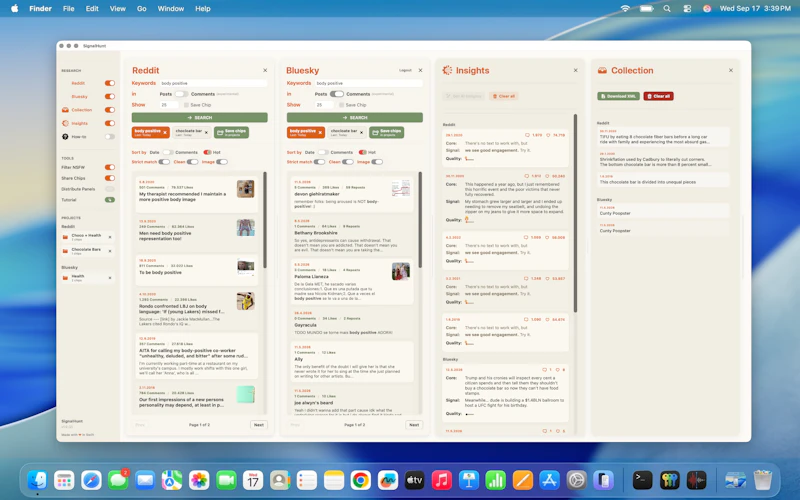Screen dimensions: 800x500
Task: Open the Help menu
Action: point(203,8)
